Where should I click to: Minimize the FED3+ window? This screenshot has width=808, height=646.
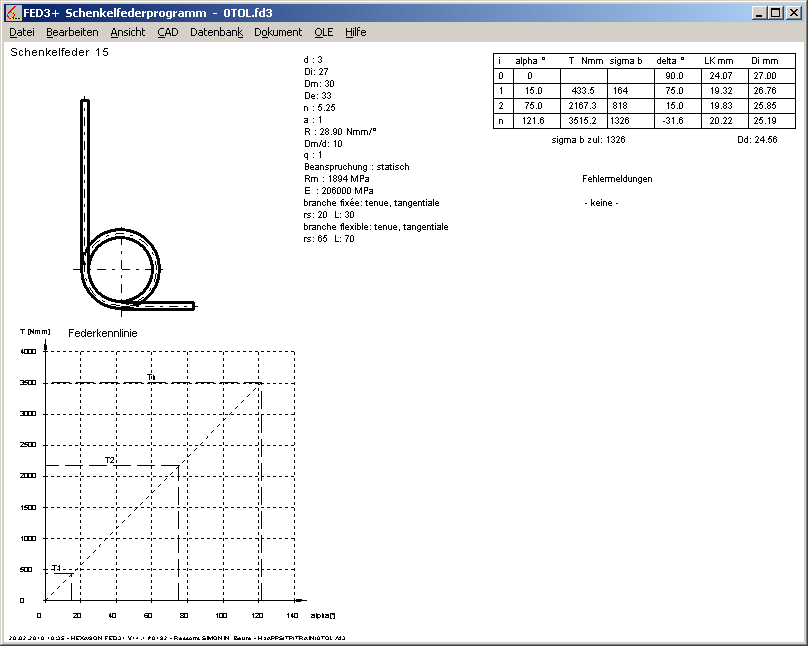(758, 13)
